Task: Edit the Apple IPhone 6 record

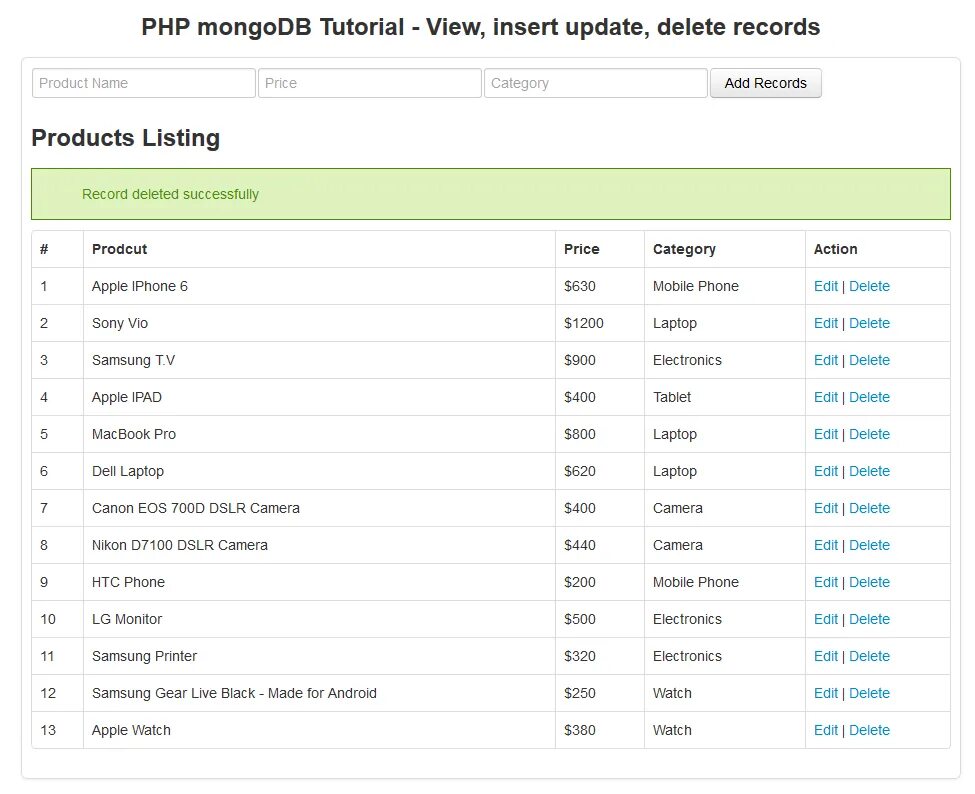Action: pos(826,286)
